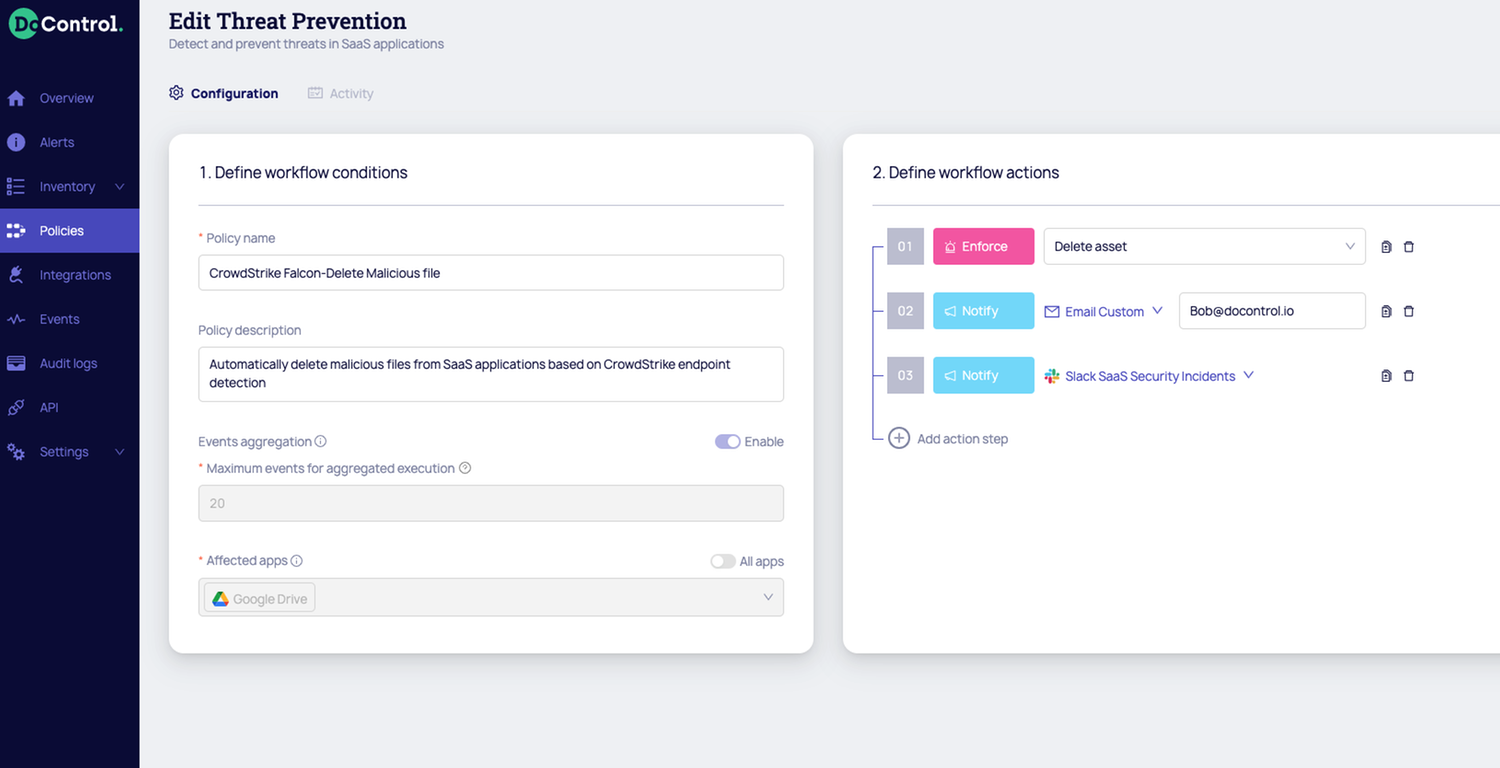Viewport: 1500px width, 768px height.
Task: Delete the Slack notify action step
Action: pos(1409,375)
